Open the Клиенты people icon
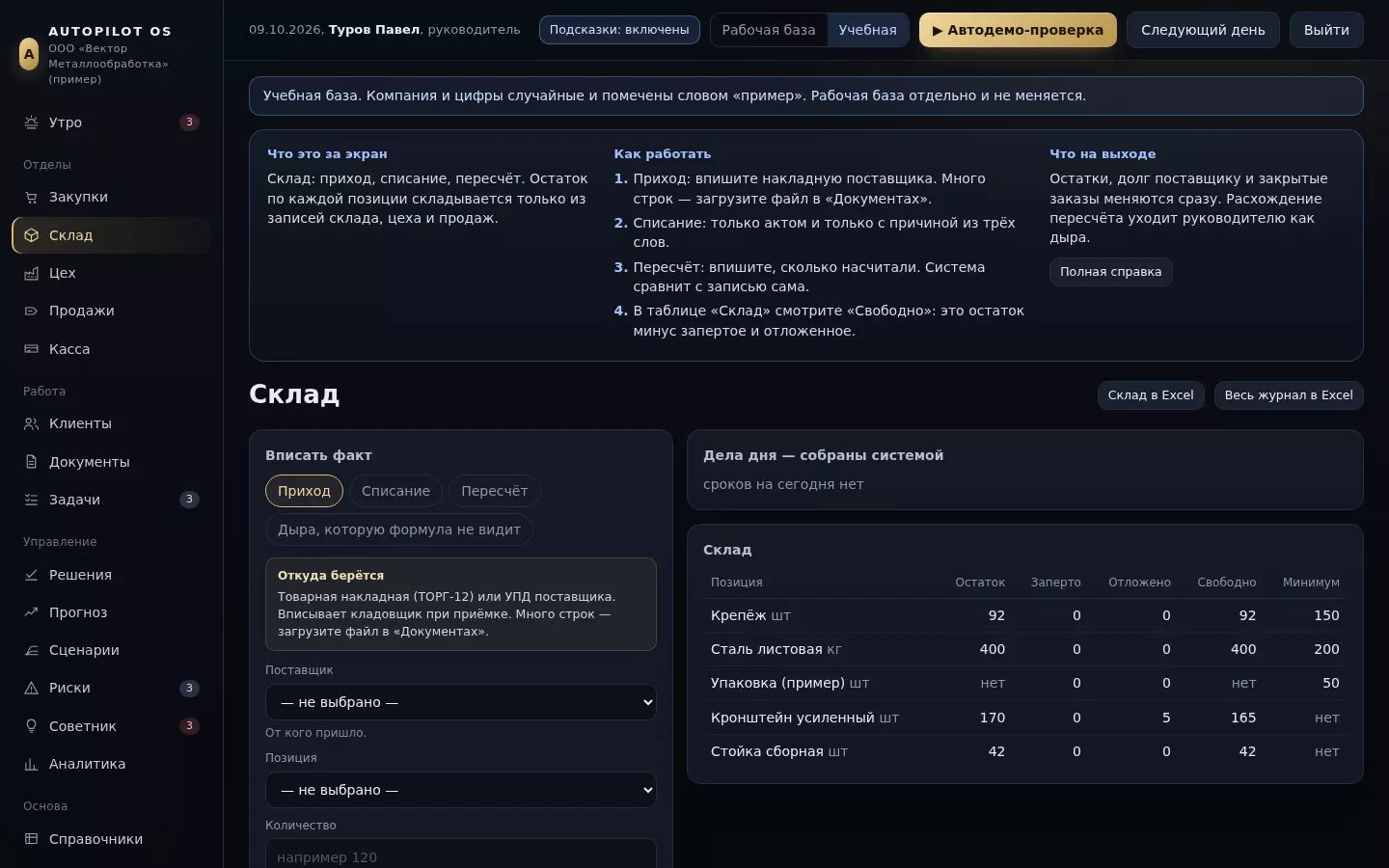The height and width of the screenshot is (868, 1389). (x=31, y=423)
